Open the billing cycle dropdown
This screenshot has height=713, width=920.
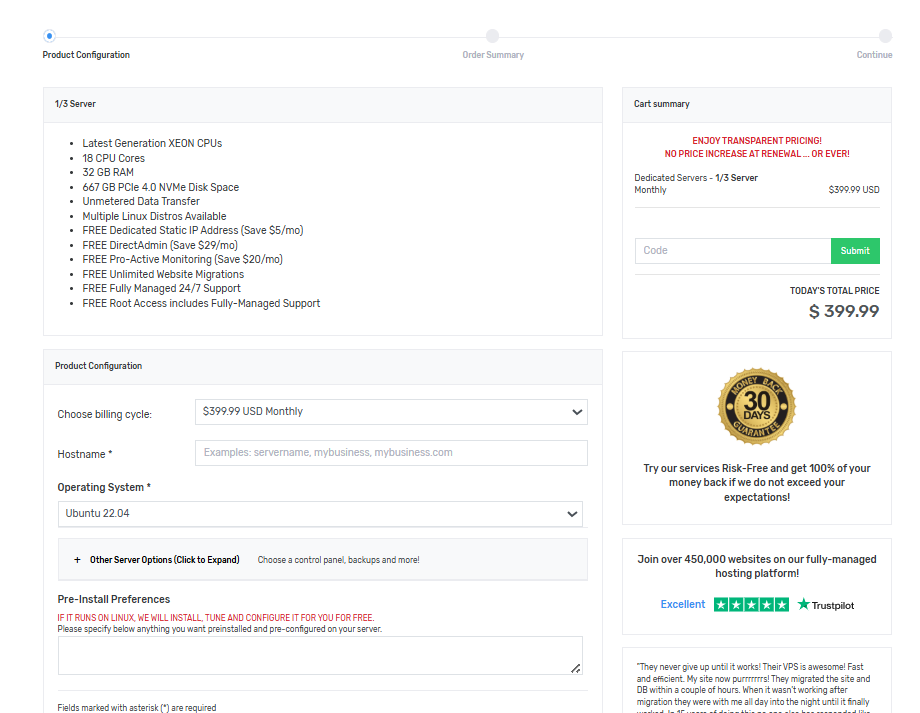391,412
